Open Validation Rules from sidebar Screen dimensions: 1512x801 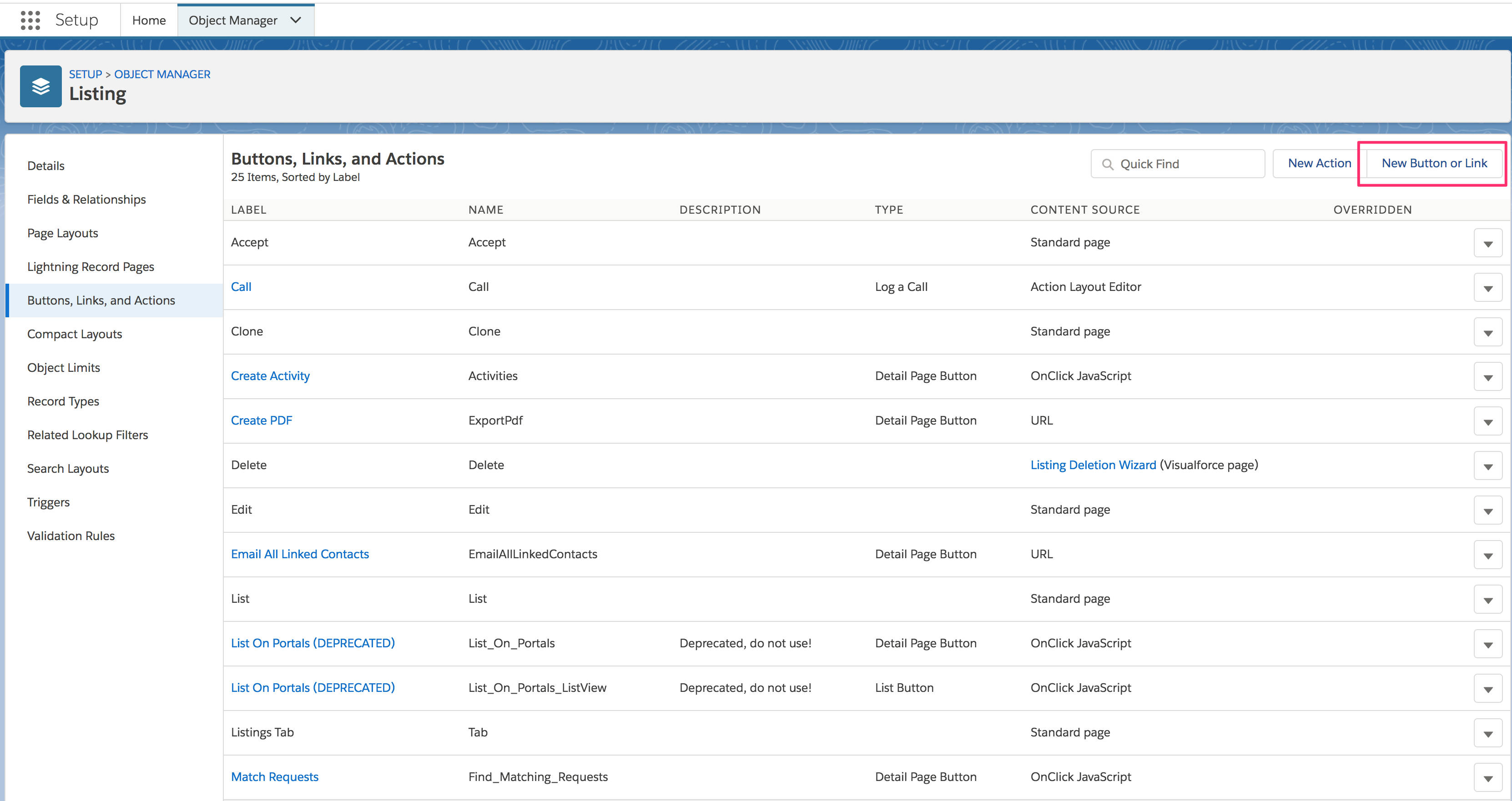(71, 536)
